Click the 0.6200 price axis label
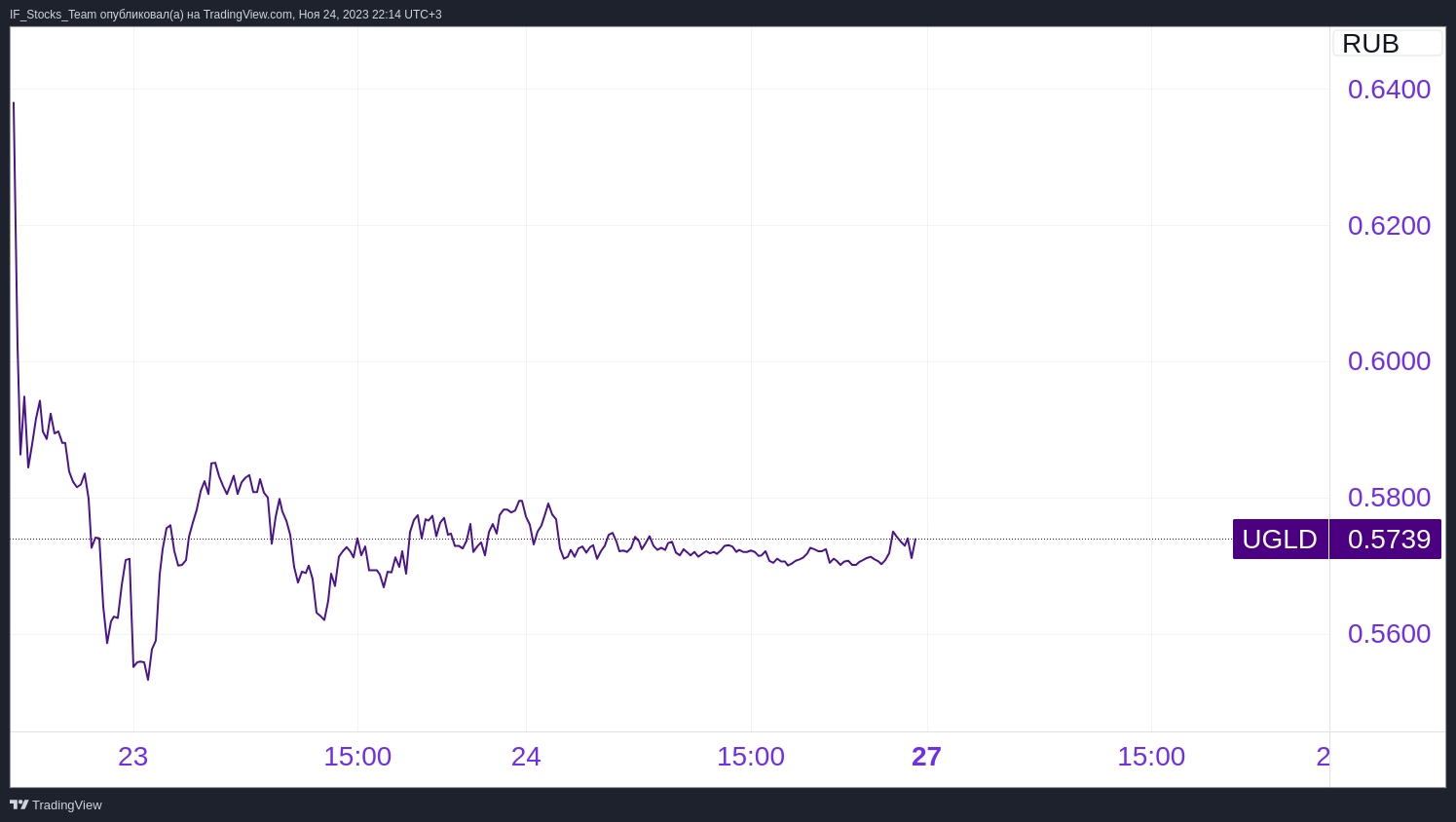 coord(1389,226)
